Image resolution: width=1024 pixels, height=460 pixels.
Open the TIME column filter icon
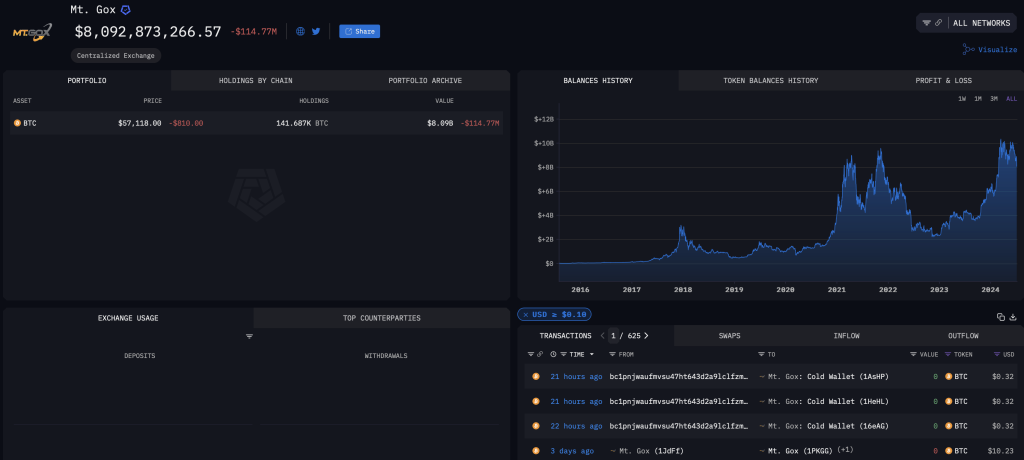563,354
